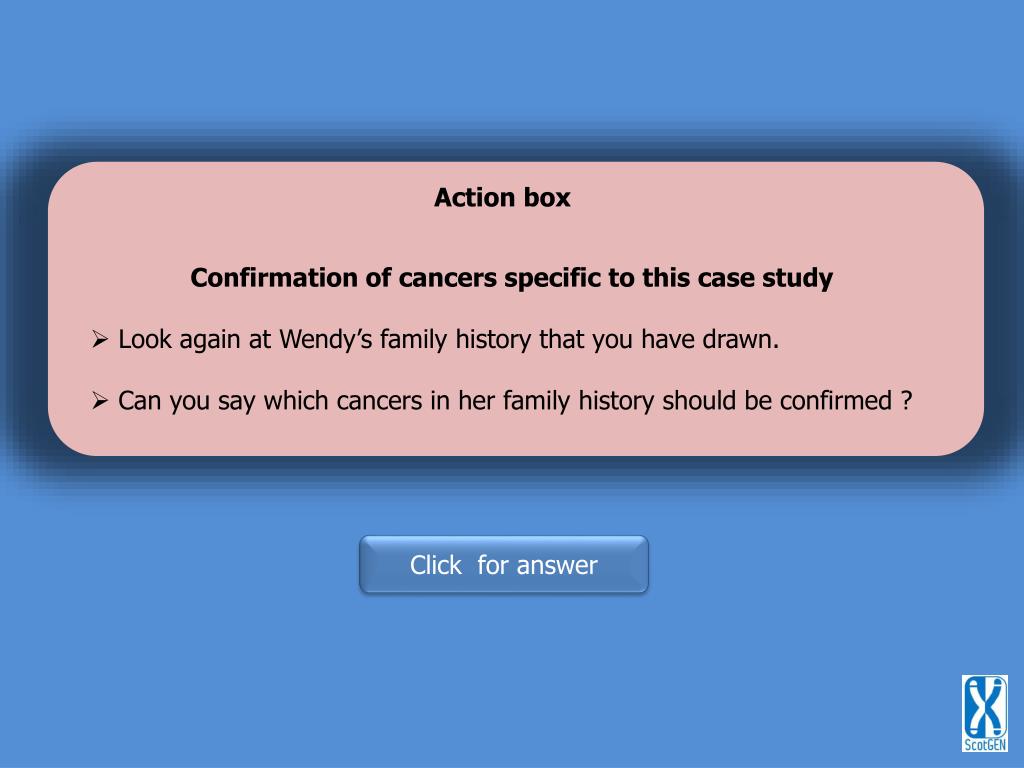Select the 'Confirmation of cancers' subheading
1024x768 pixels.
point(511,278)
